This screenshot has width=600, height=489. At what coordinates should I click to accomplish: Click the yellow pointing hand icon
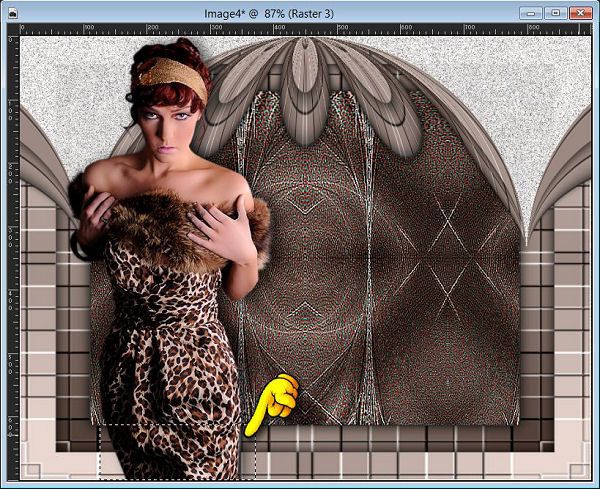coord(273,403)
